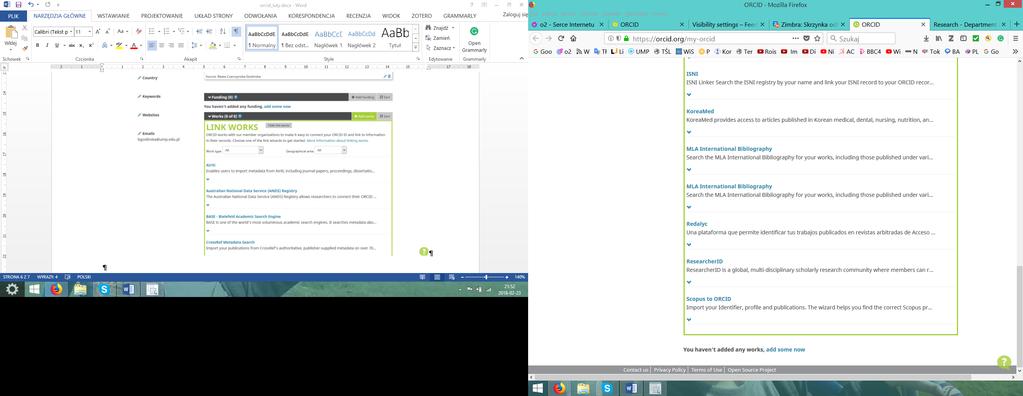
Task: Click the green help question button in Firefox
Action: tap(1005, 361)
